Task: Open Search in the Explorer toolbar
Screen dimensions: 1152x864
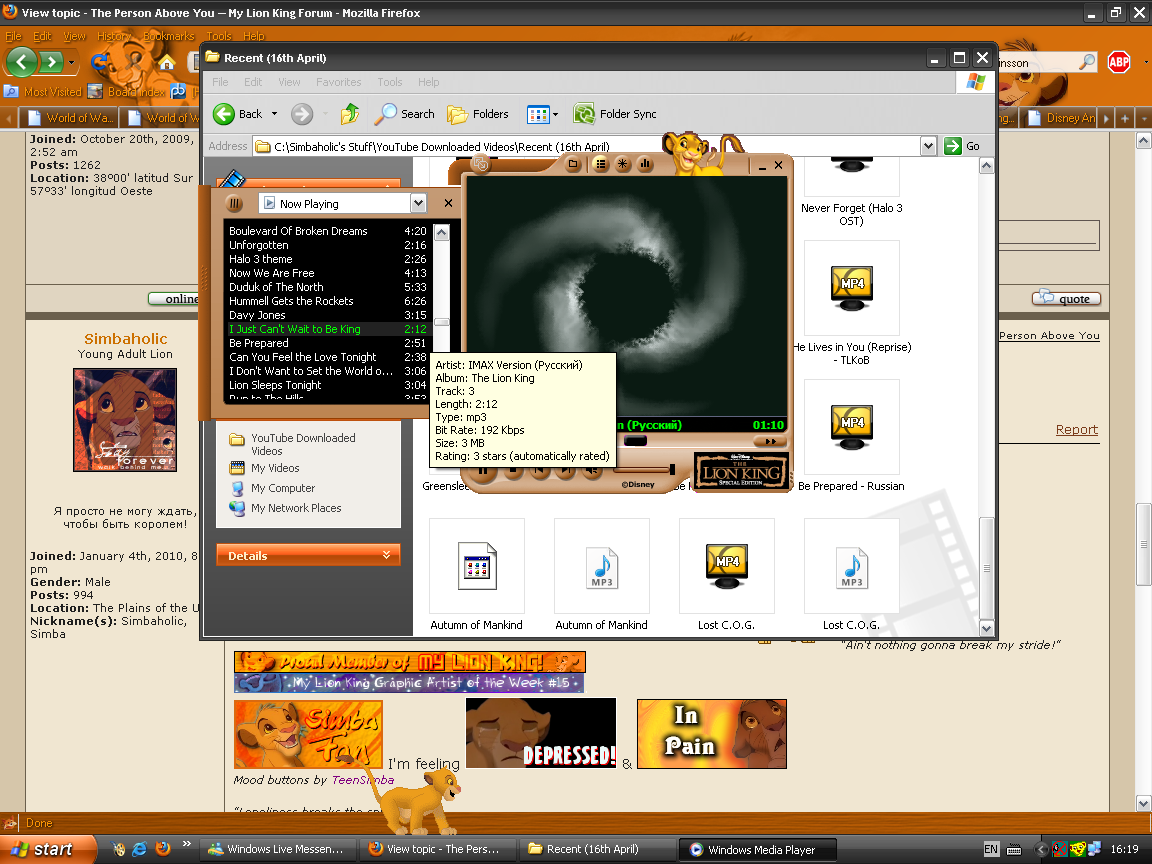Action: point(405,114)
